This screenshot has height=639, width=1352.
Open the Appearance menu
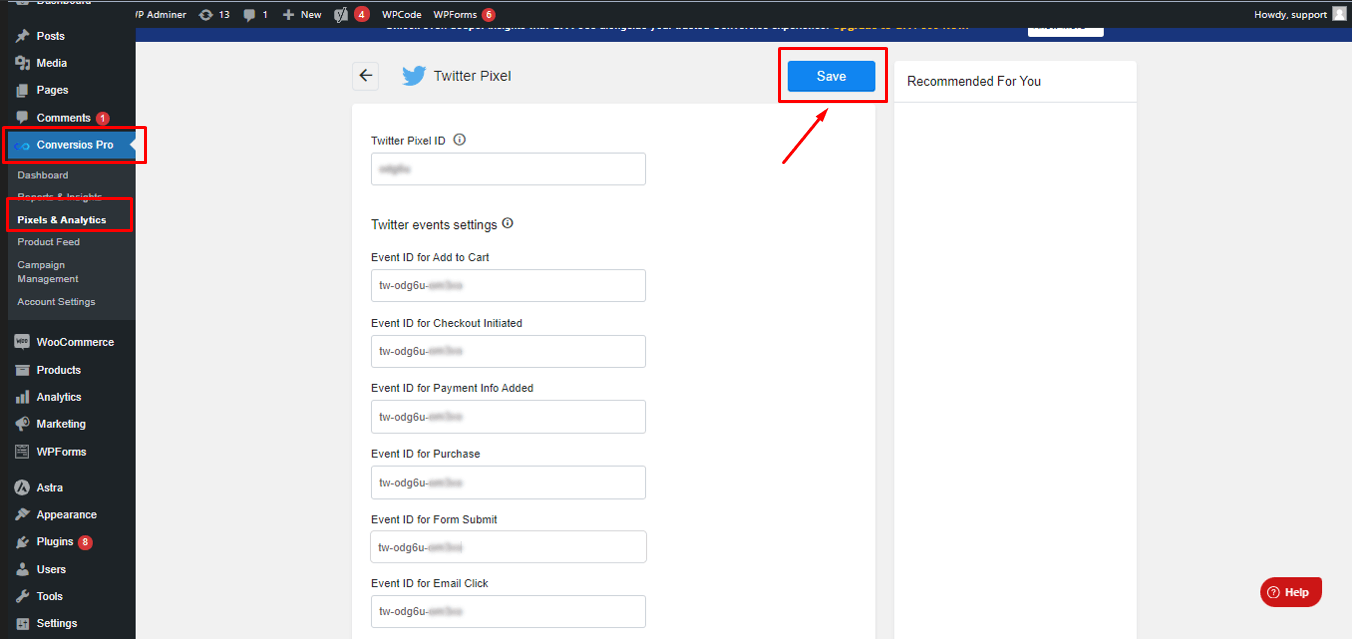[68, 515]
